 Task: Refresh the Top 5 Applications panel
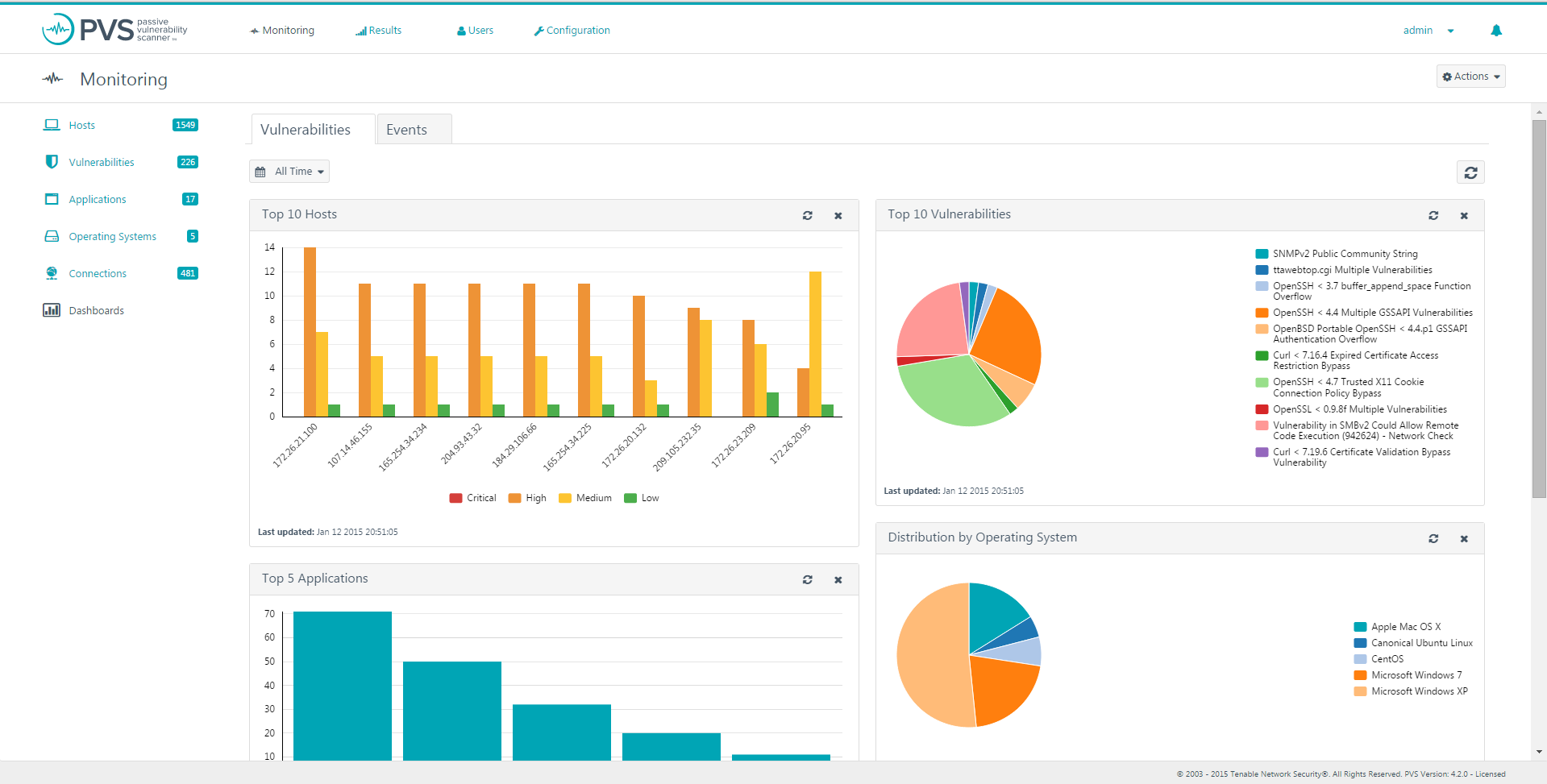pos(807,579)
